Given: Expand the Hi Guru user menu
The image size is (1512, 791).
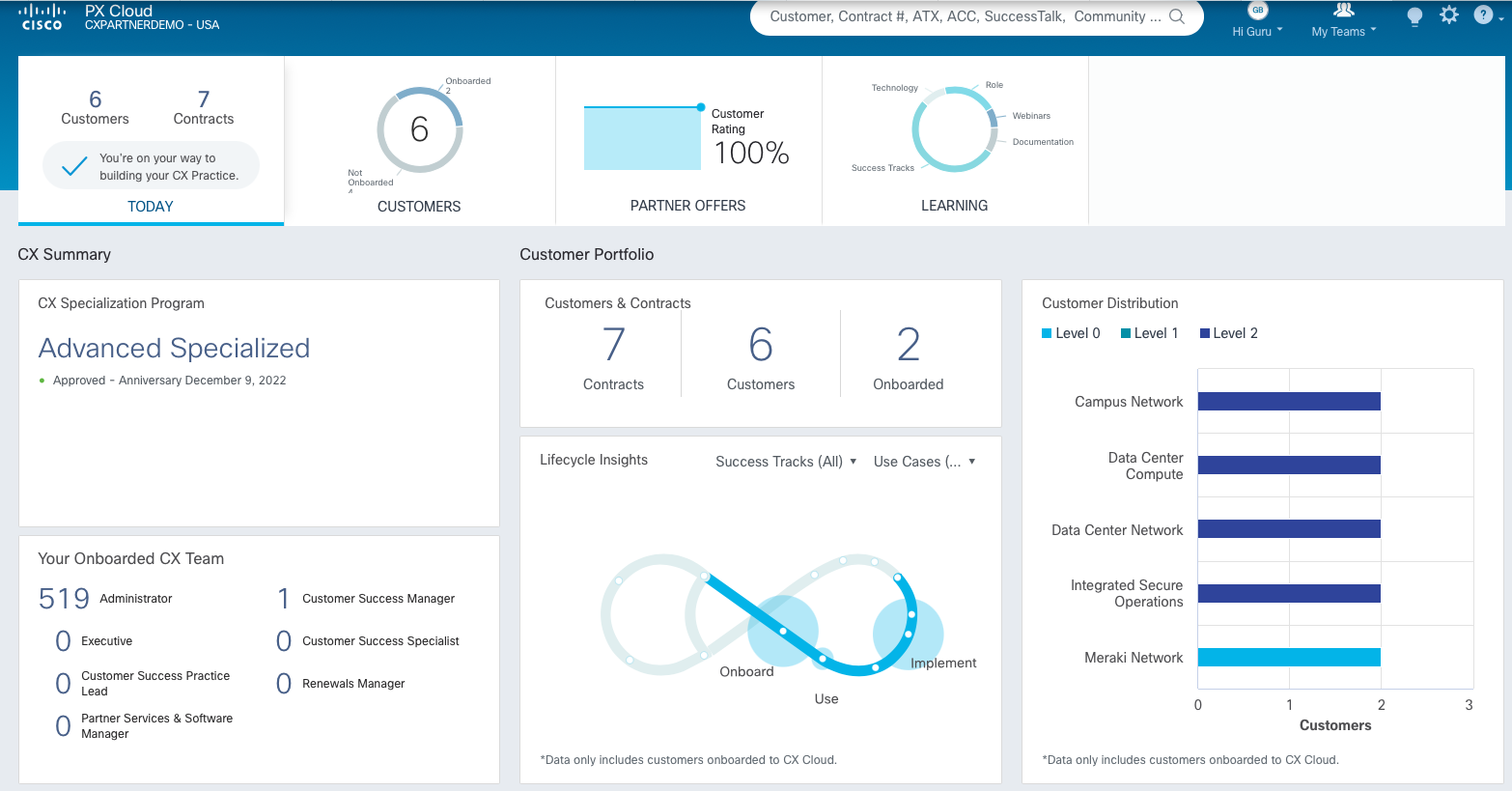Looking at the screenshot, I should (x=1257, y=31).
